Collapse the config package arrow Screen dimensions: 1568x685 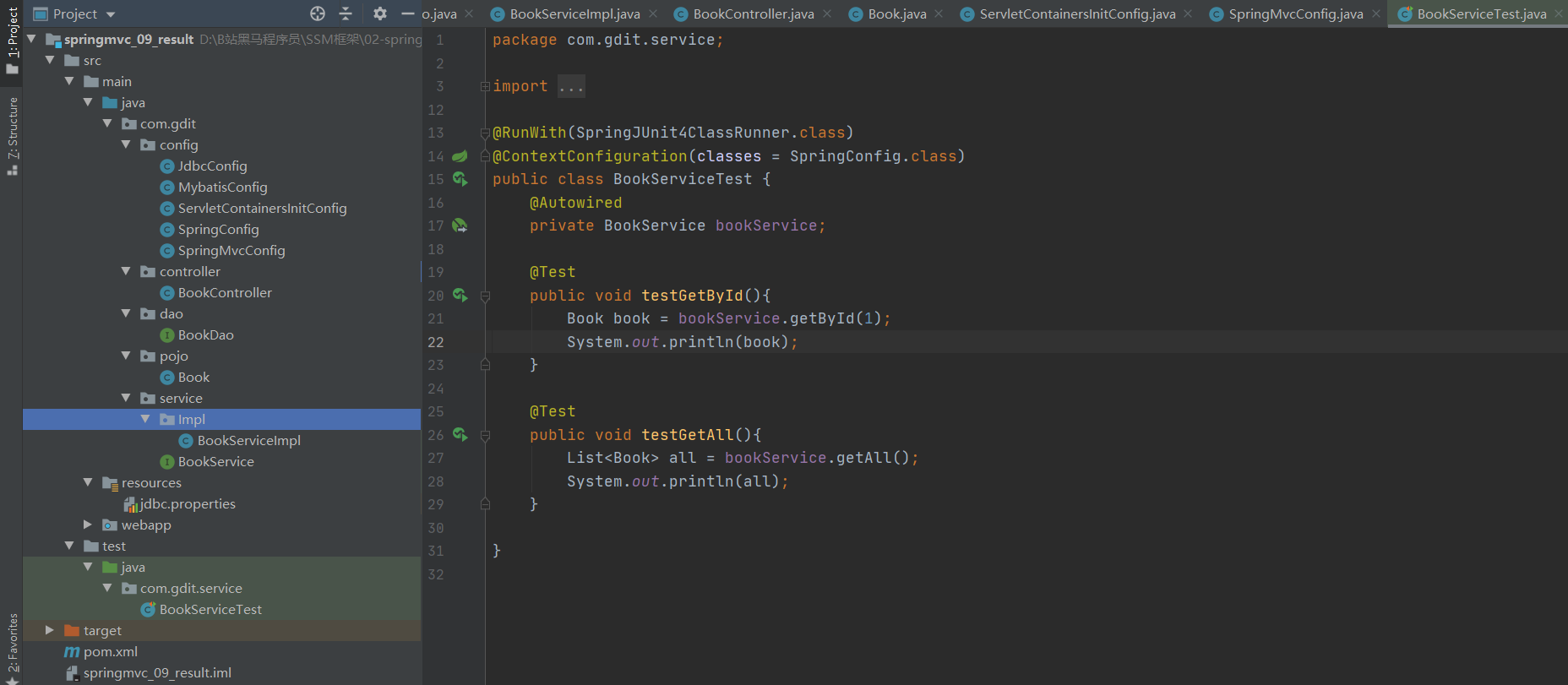(126, 144)
